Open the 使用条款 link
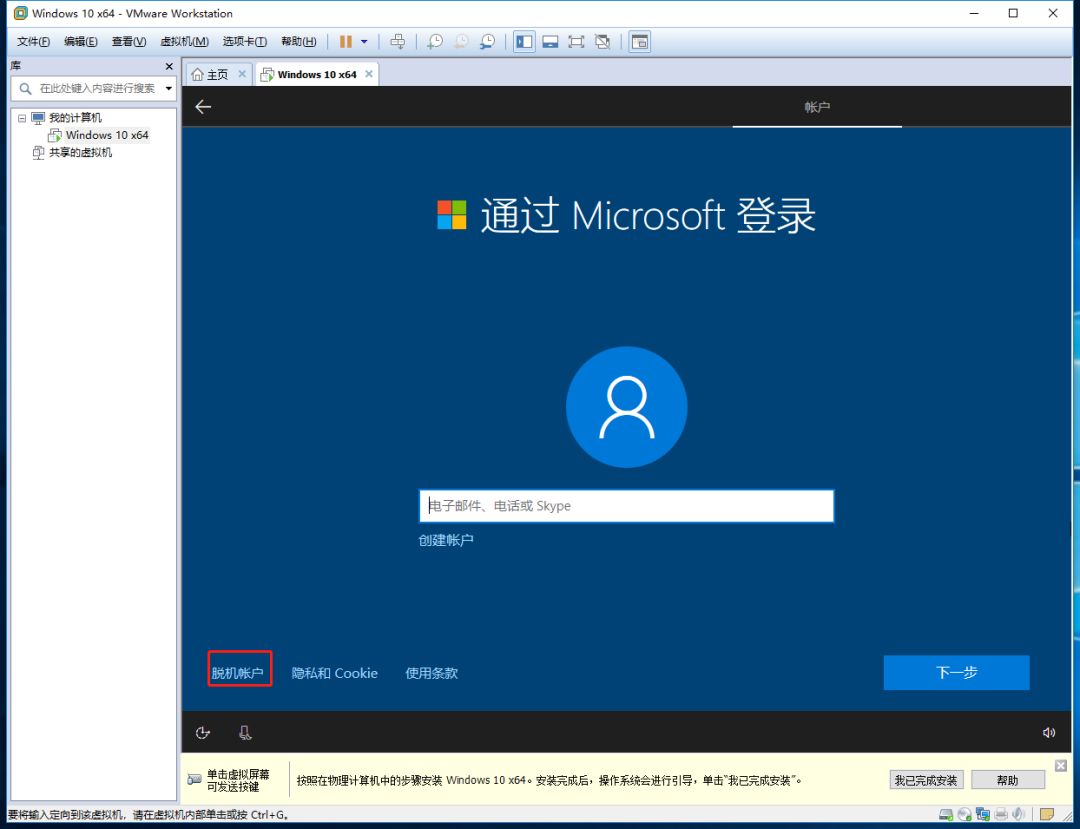The image size is (1080, 829). coord(431,673)
